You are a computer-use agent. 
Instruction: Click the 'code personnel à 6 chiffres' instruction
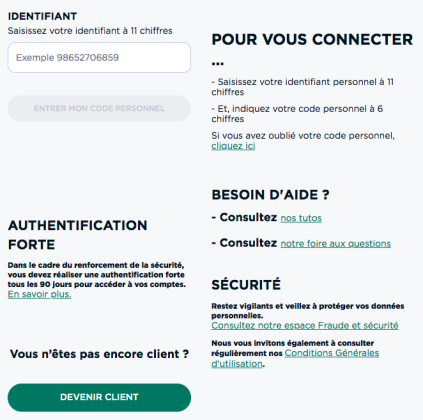[297, 114]
